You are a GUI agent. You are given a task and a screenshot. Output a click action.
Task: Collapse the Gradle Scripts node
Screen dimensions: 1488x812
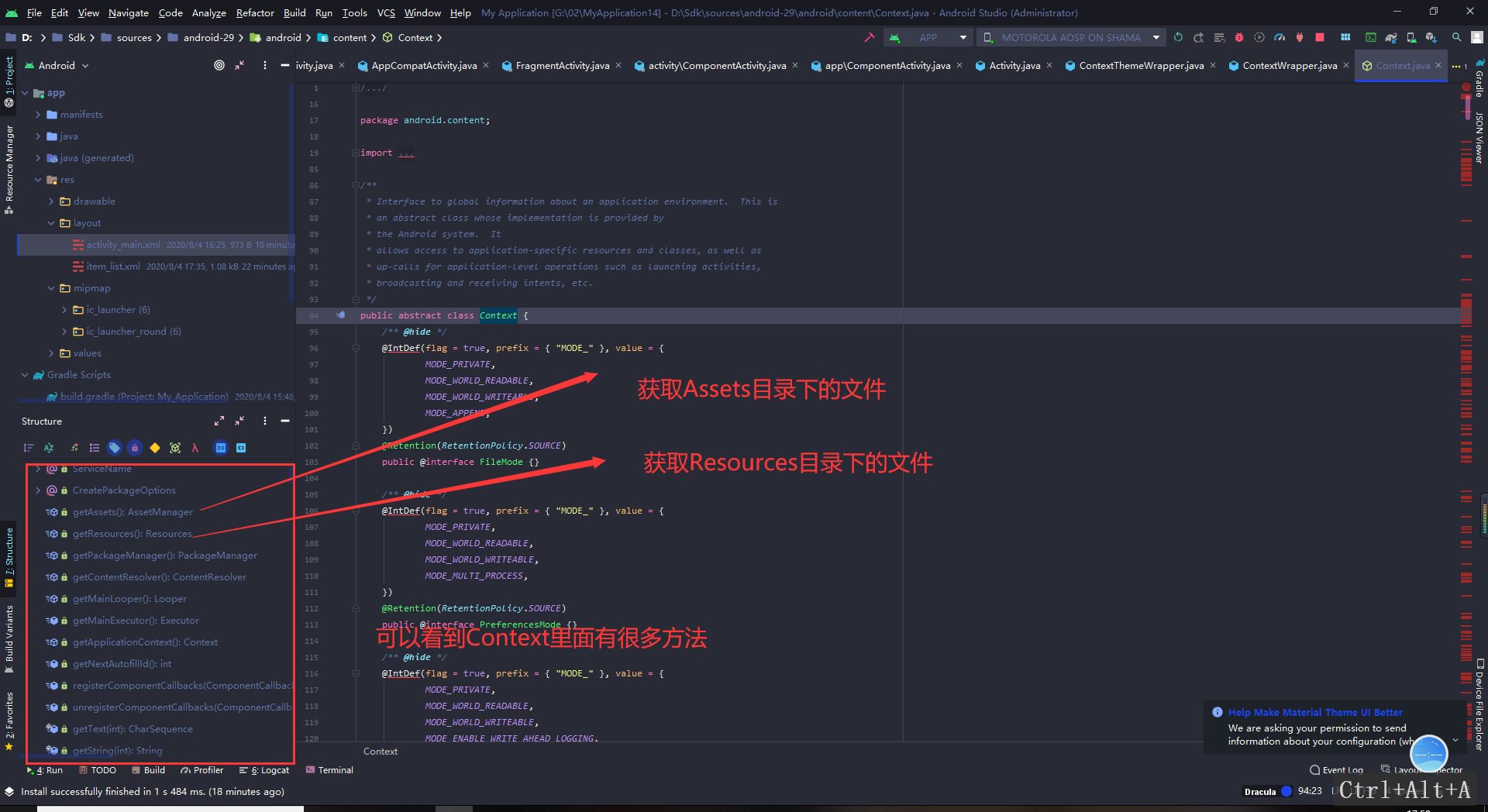pyautogui.click(x=25, y=375)
